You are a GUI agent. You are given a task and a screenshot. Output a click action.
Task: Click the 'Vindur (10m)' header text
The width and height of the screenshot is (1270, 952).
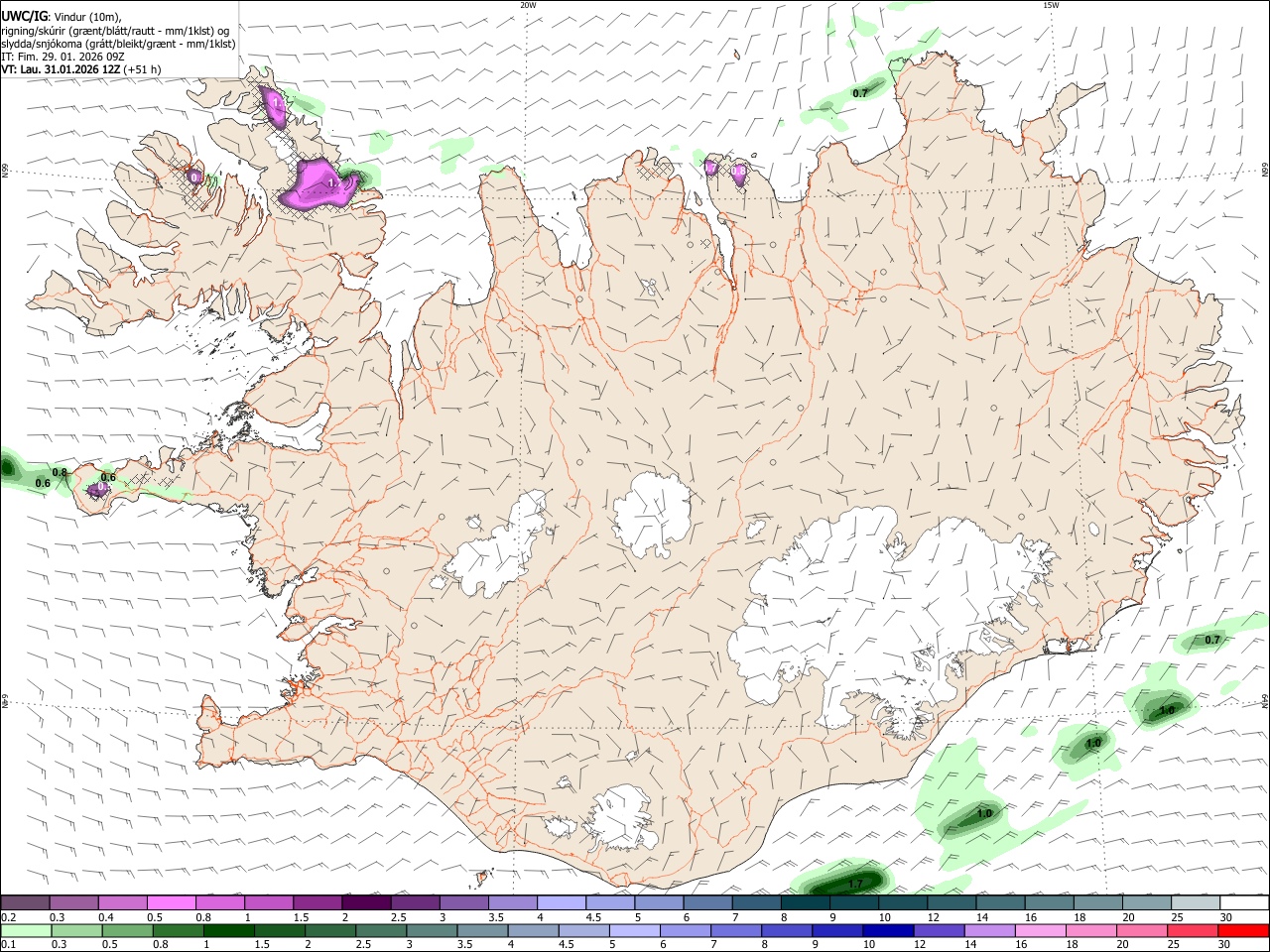point(87,17)
